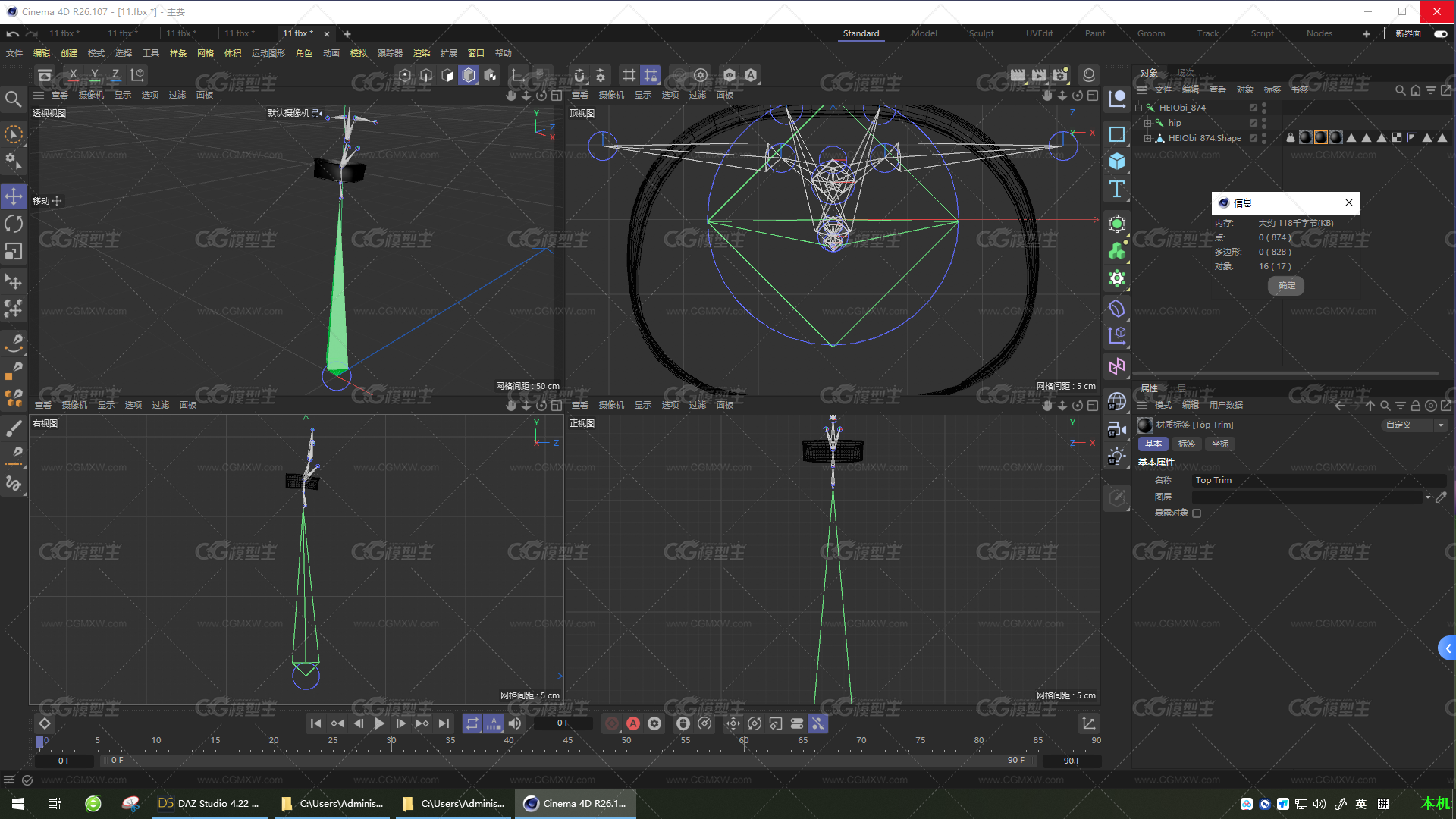This screenshot has height=819, width=1456.
Task: Click the red autokeying A button
Action: (x=633, y=723)
